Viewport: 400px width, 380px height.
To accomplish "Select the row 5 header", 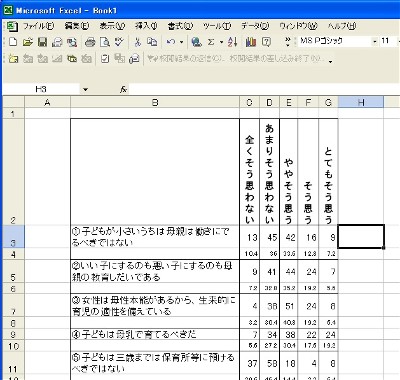I will point(13,271).
